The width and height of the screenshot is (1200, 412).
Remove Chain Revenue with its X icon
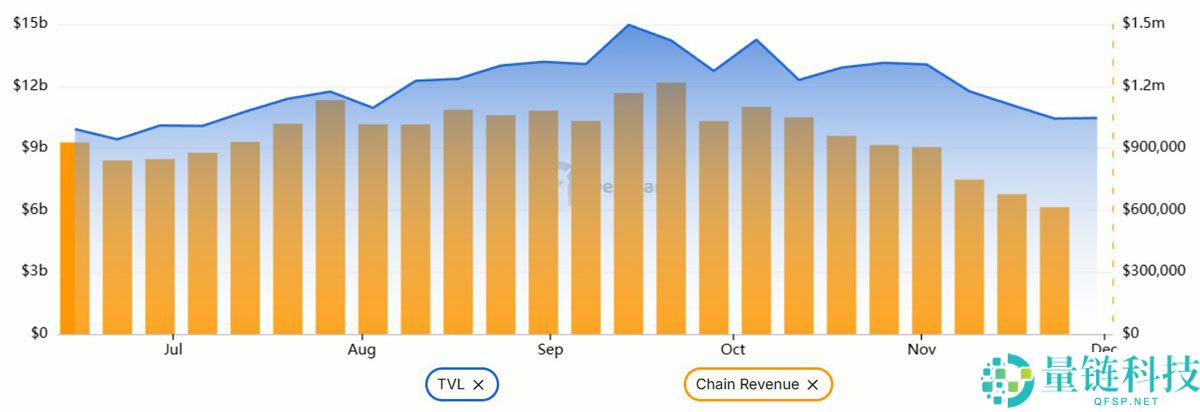[x=812, y=384]
